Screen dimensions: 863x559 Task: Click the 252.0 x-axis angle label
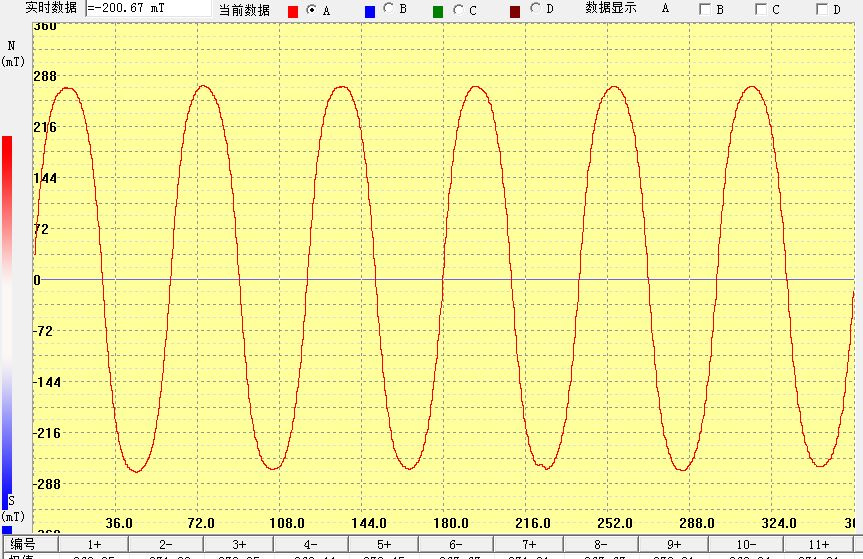[615, 523]
